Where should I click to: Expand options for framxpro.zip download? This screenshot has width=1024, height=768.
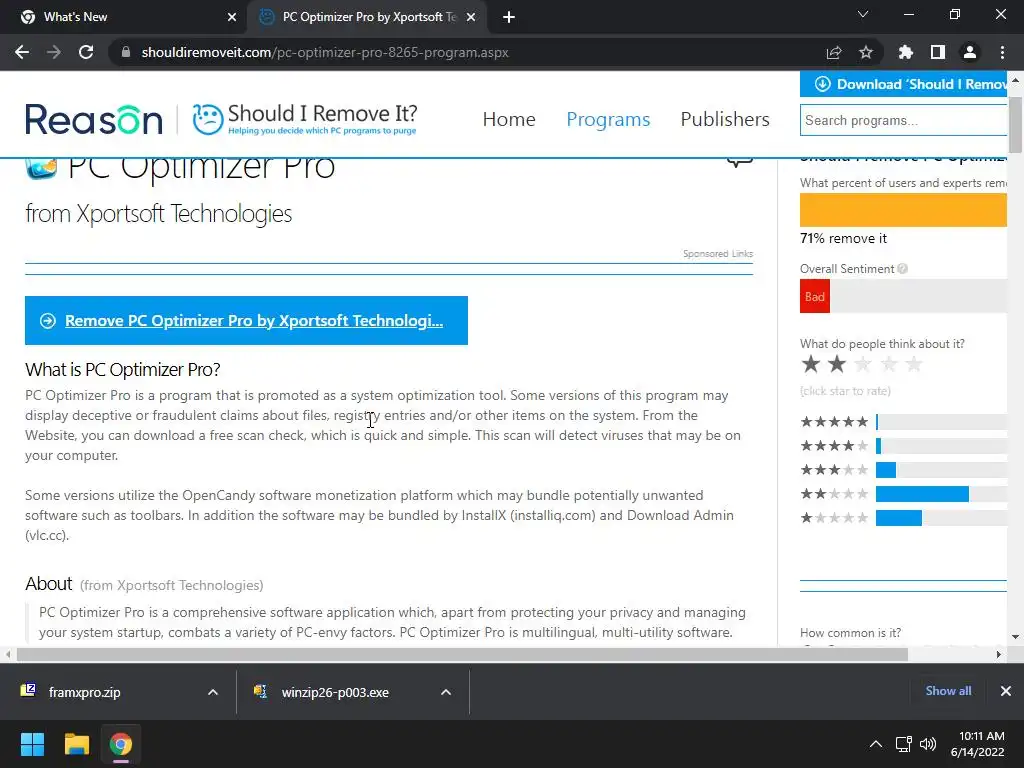pyautogui.click(x=213, y=692)
